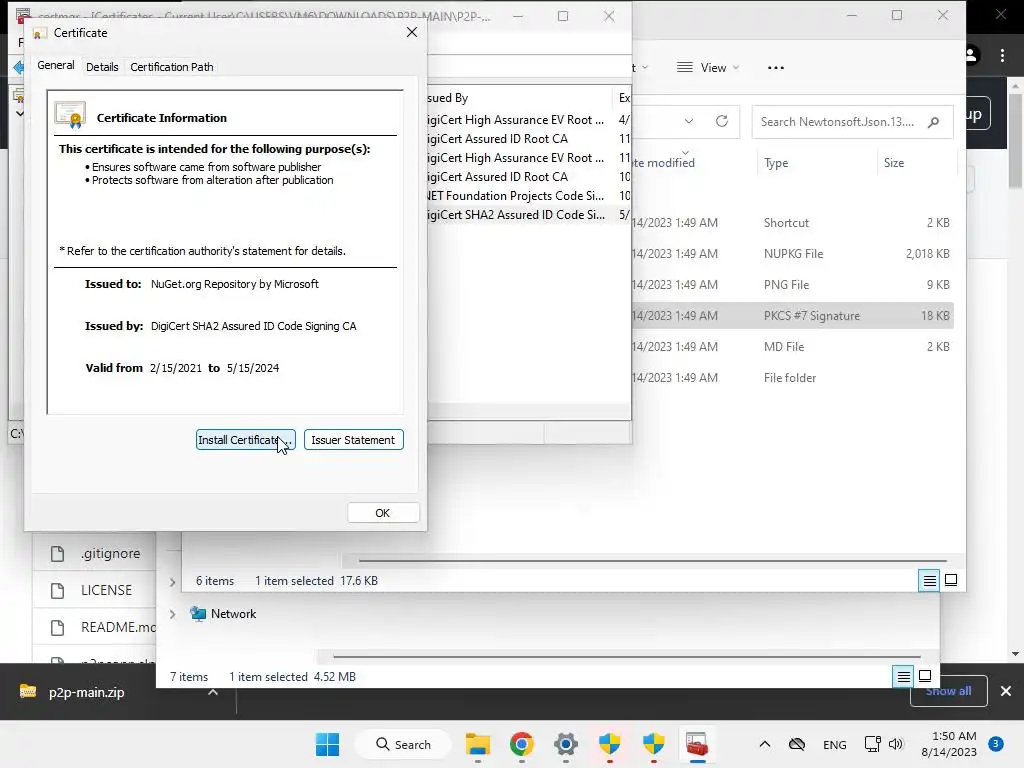
Task: Confirm the Certificate dialog with OK
Action: [383, 513]
